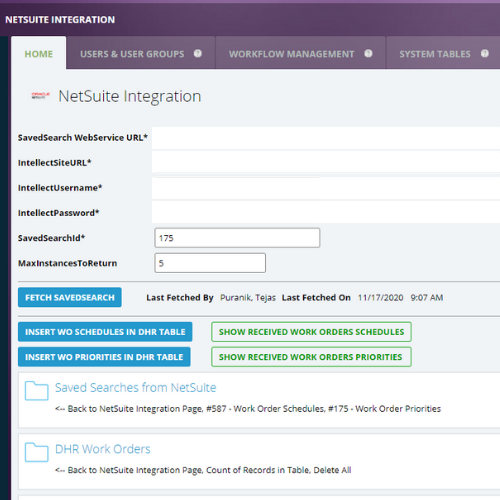Screen dimensions: 500x500
Task: Open the Workflow Management tab
Action: point(291,54)
